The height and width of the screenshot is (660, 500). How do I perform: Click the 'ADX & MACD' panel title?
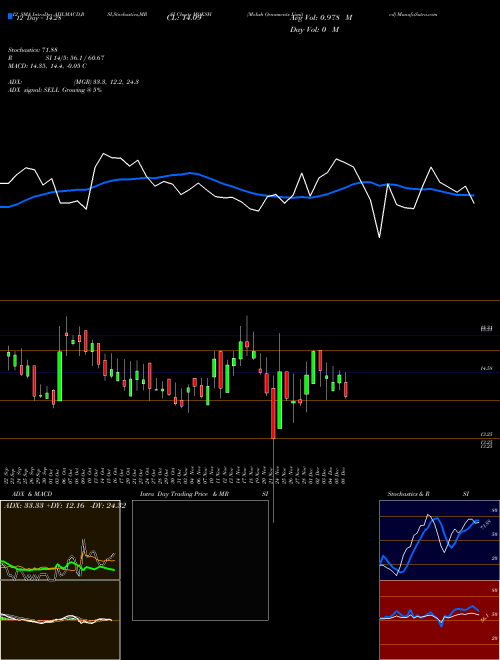click(x=32, y=494)
